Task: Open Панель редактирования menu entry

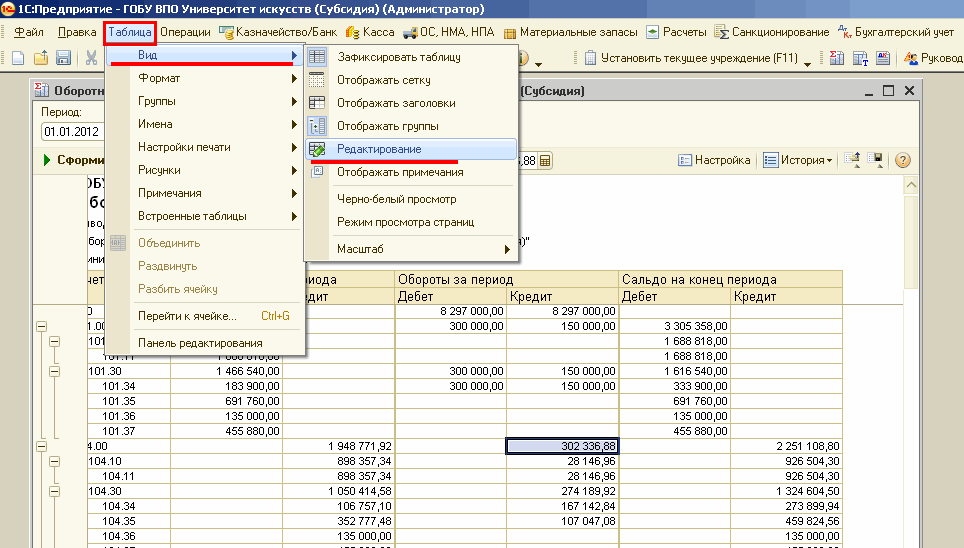Action: tap(200, 343)
